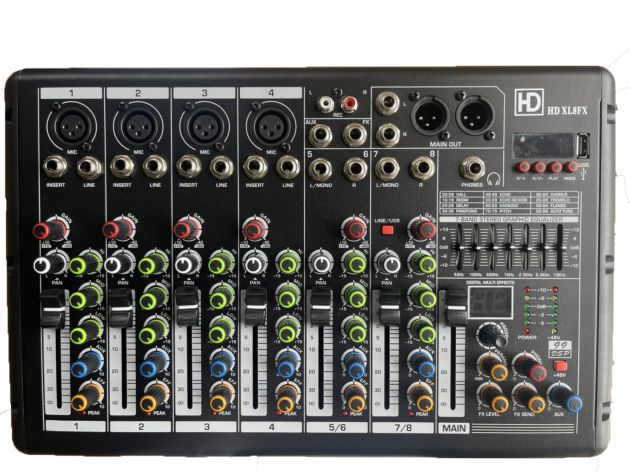Adjust the orange FX SEND knob
This screenshot has height=472, width=630.
(x=529, y=398)
